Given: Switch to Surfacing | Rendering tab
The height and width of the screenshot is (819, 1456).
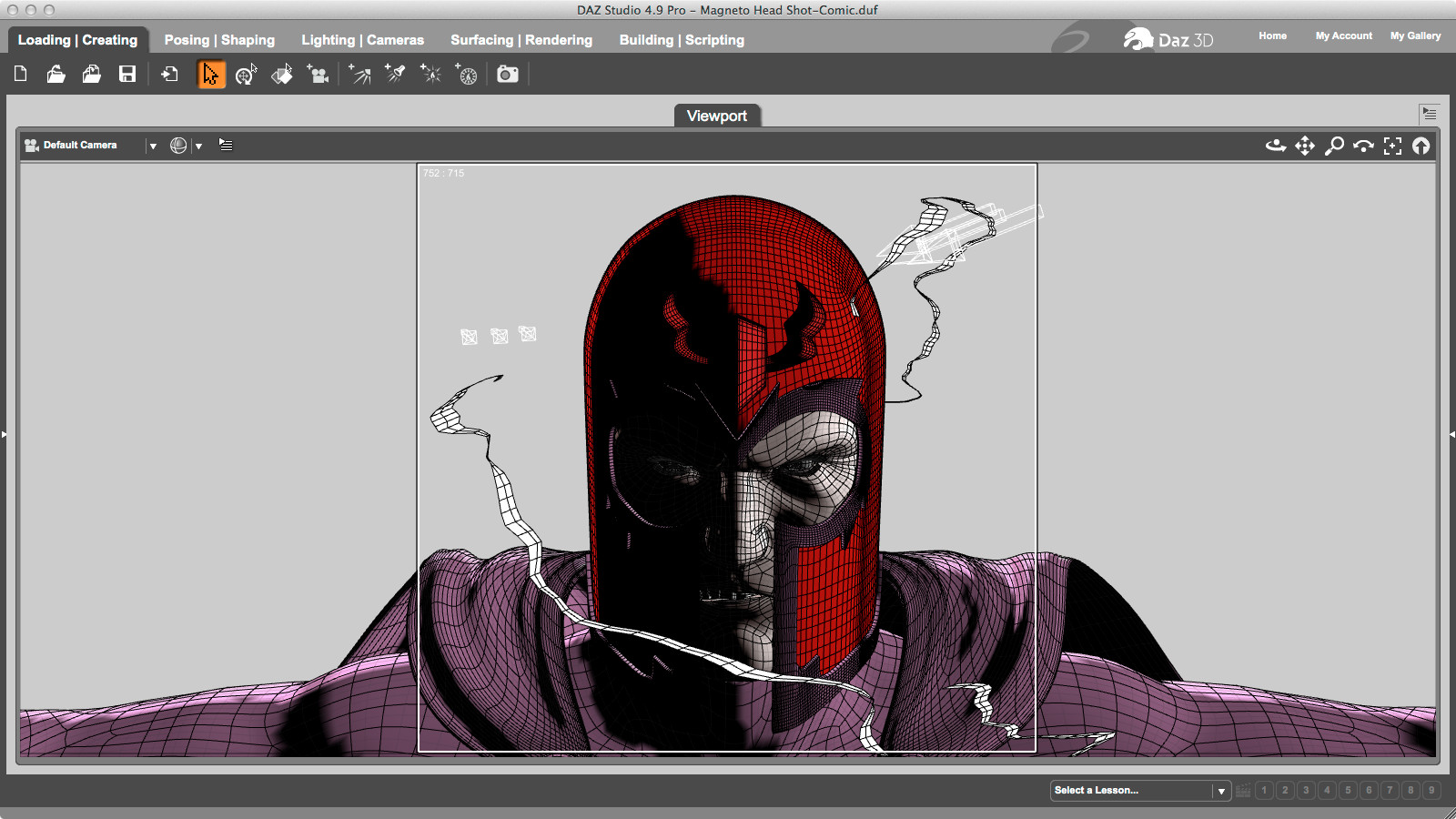Looking at the screenshot, I should (521, 40).
